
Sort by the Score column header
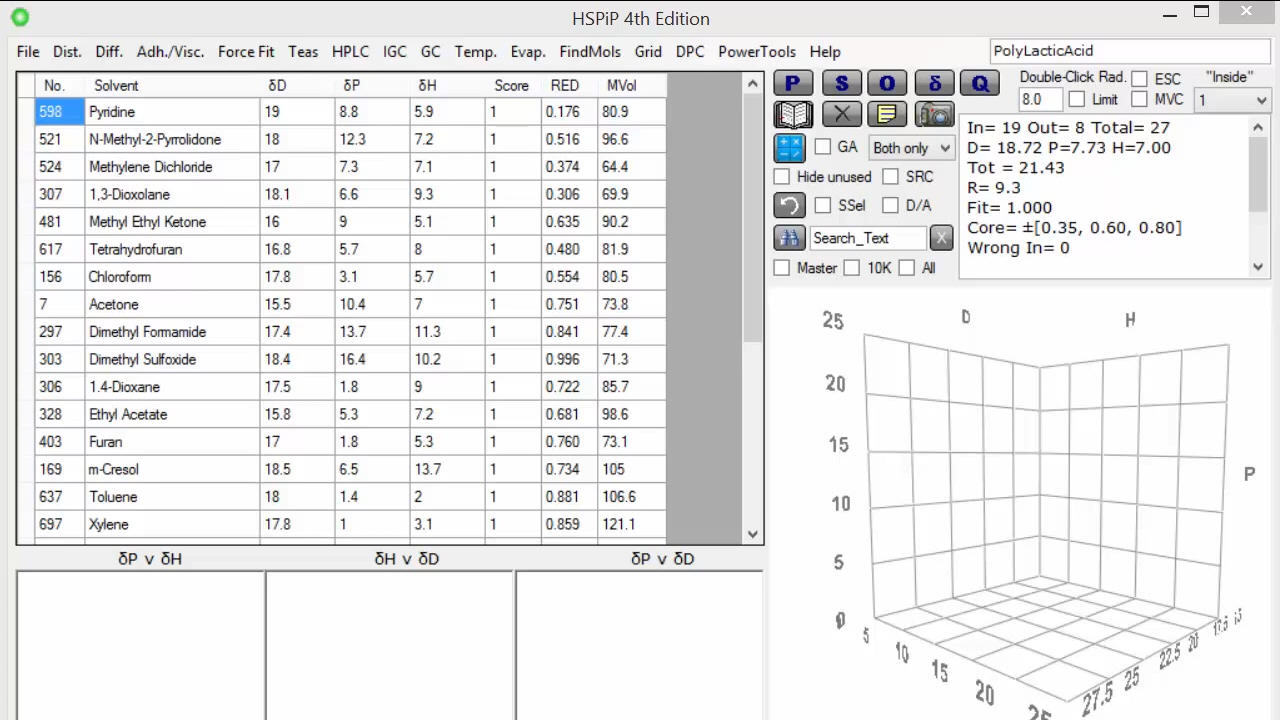pos(511,86)
